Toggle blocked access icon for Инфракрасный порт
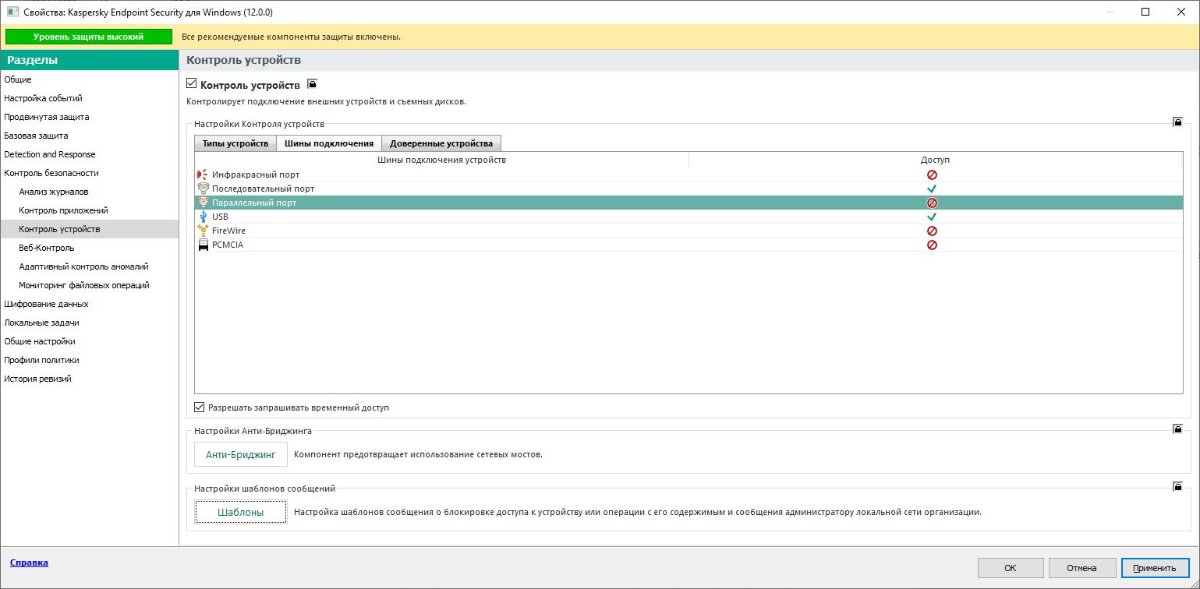The width and height of the screenshot is (1200, 589). coord(932,174)
